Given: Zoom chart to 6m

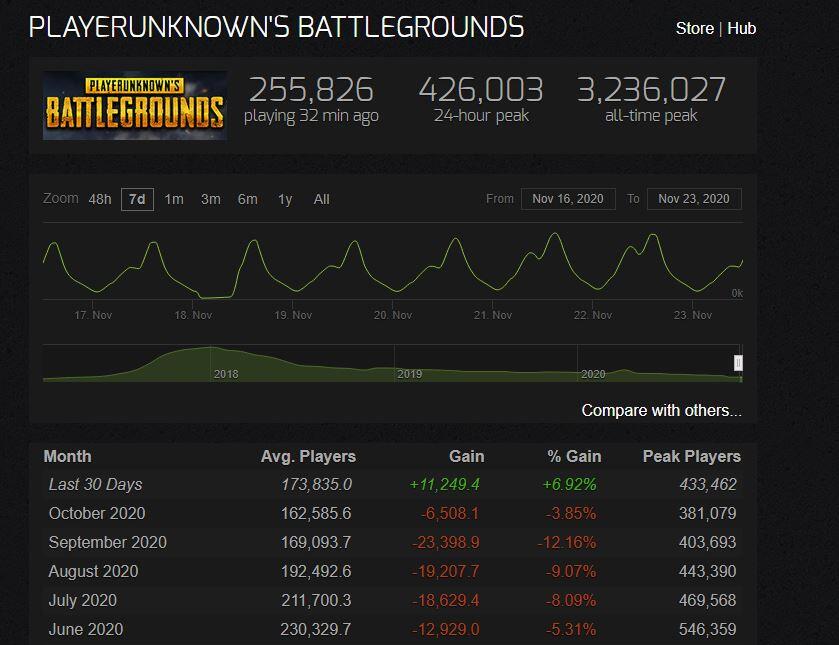Looking at the screenshot, I should [x=247, y=199].
